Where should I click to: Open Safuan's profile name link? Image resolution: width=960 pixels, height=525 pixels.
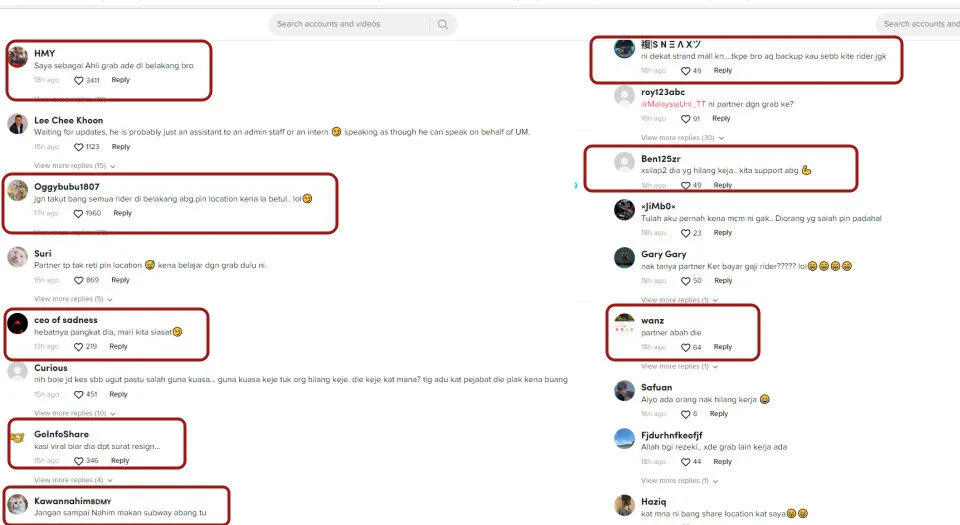click(656, 387)
